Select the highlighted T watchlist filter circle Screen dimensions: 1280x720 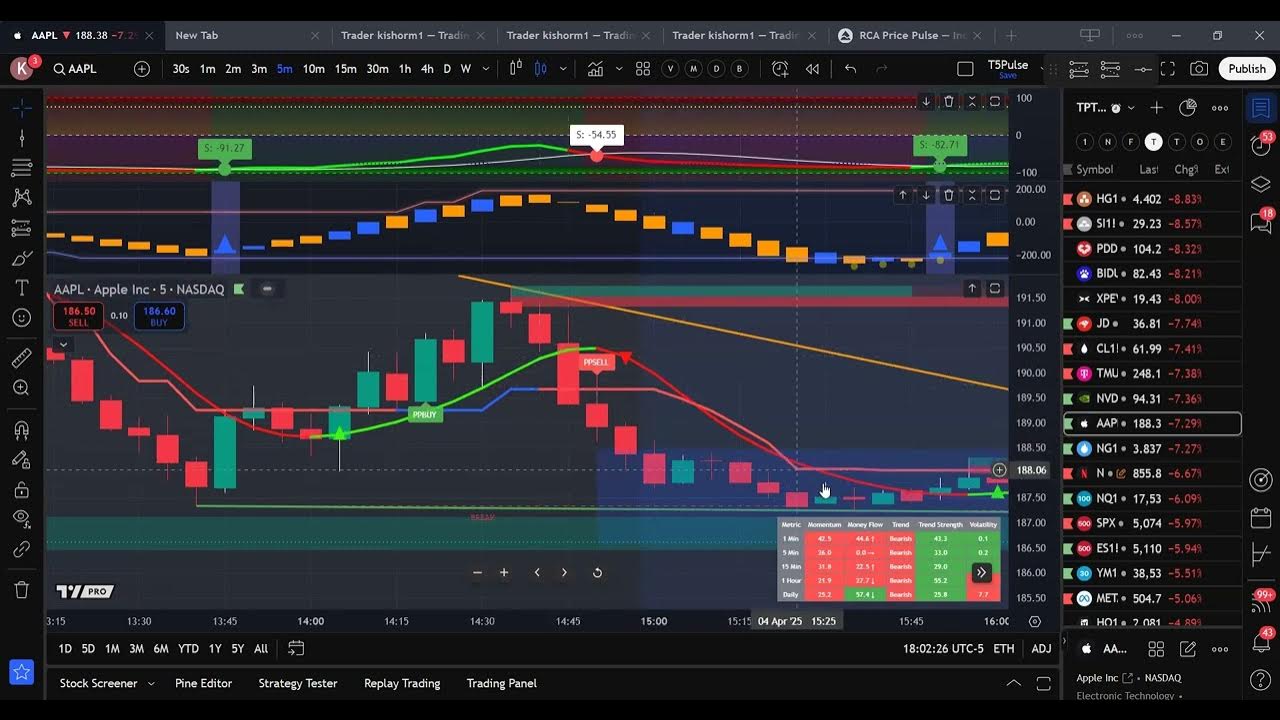tap(1154, 142)
